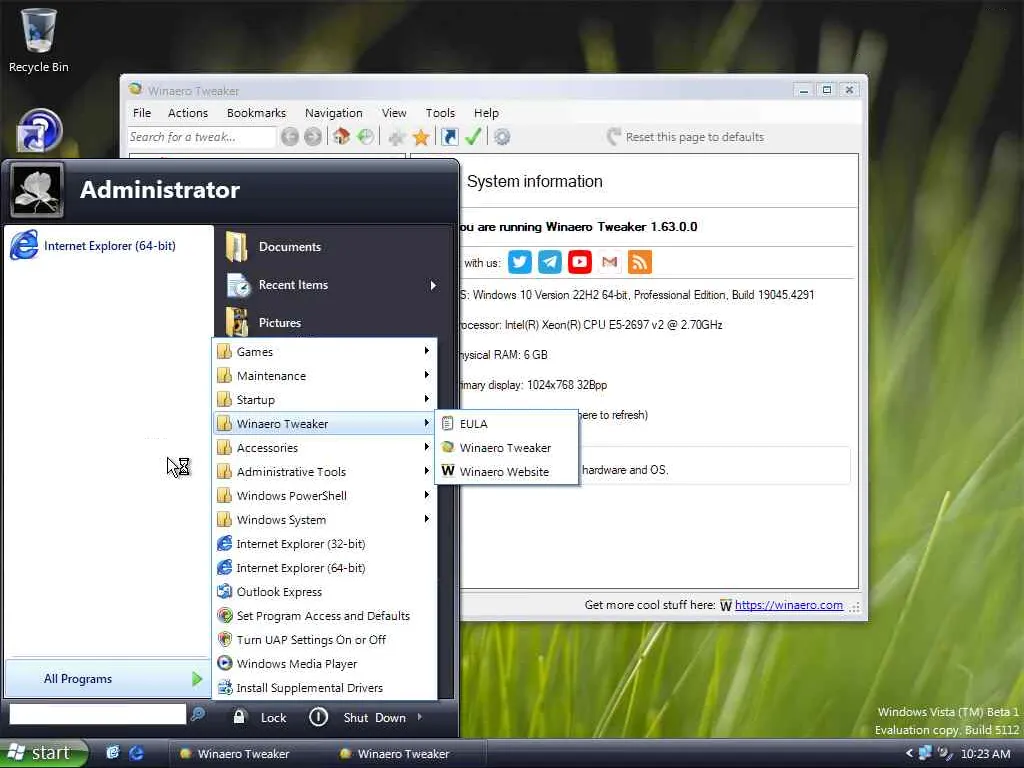Open Windows Media Player entry
This screenshot has width=1024, height=768.
[x=325, y=664]
